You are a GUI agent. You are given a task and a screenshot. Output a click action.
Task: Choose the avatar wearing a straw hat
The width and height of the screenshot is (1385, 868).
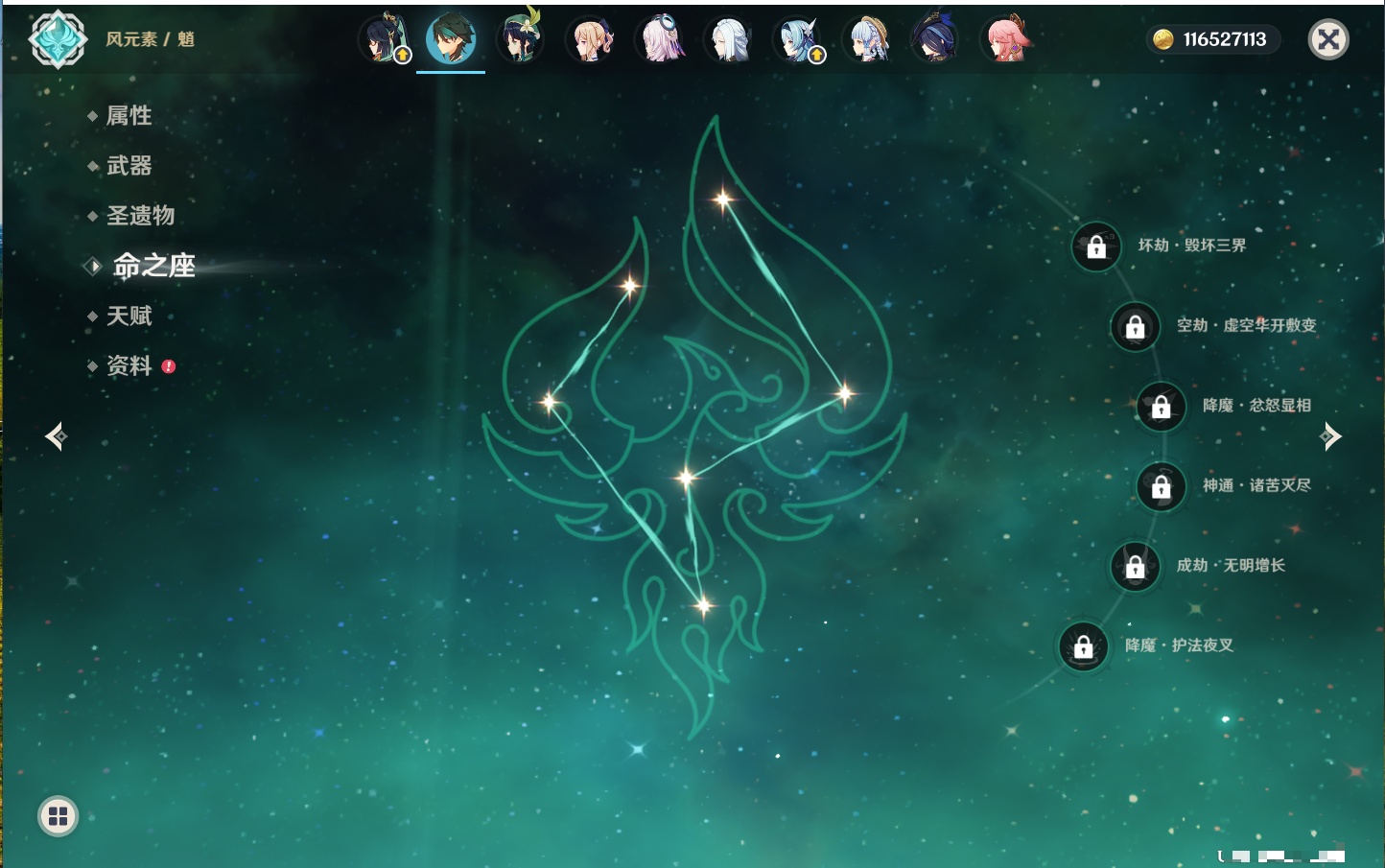[x=867, y=39]
